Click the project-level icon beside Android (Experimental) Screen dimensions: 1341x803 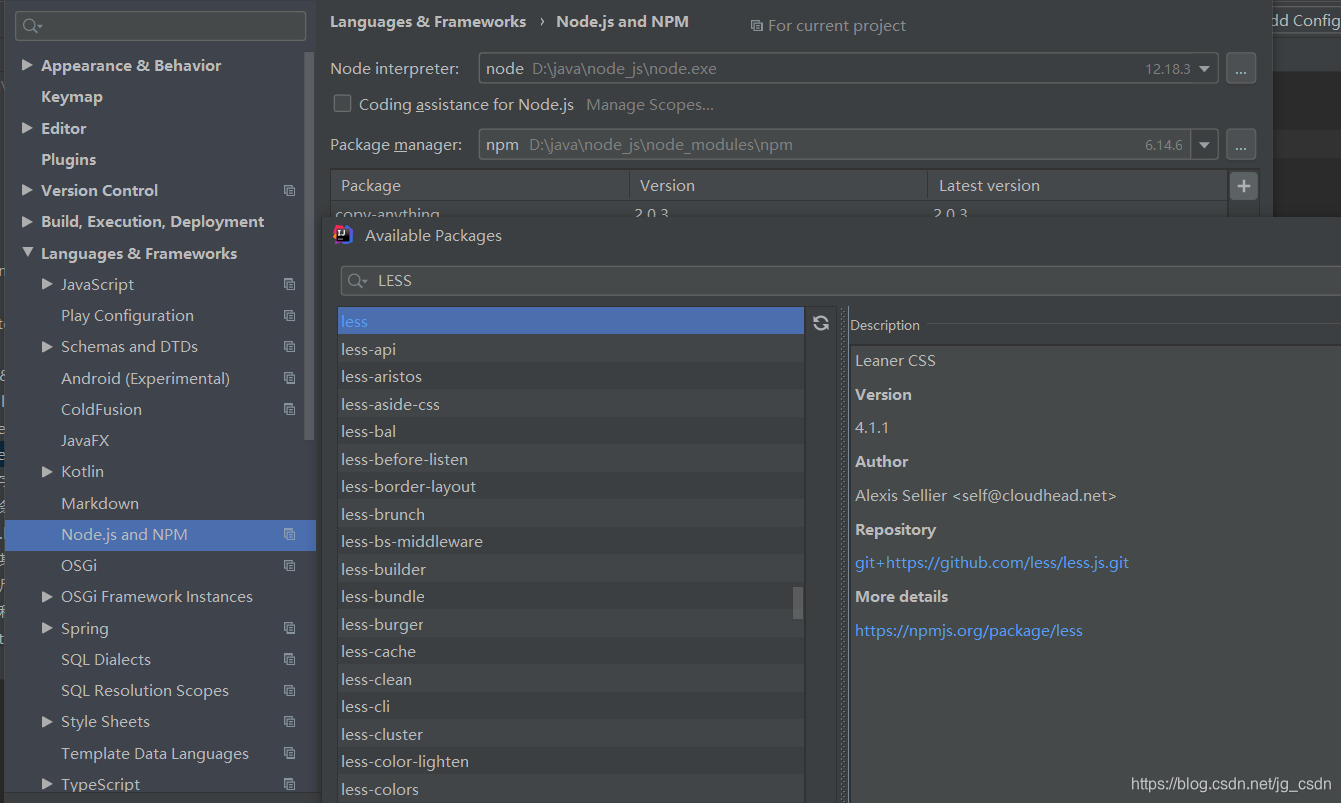pyautogui.click(x=289, y=379)
